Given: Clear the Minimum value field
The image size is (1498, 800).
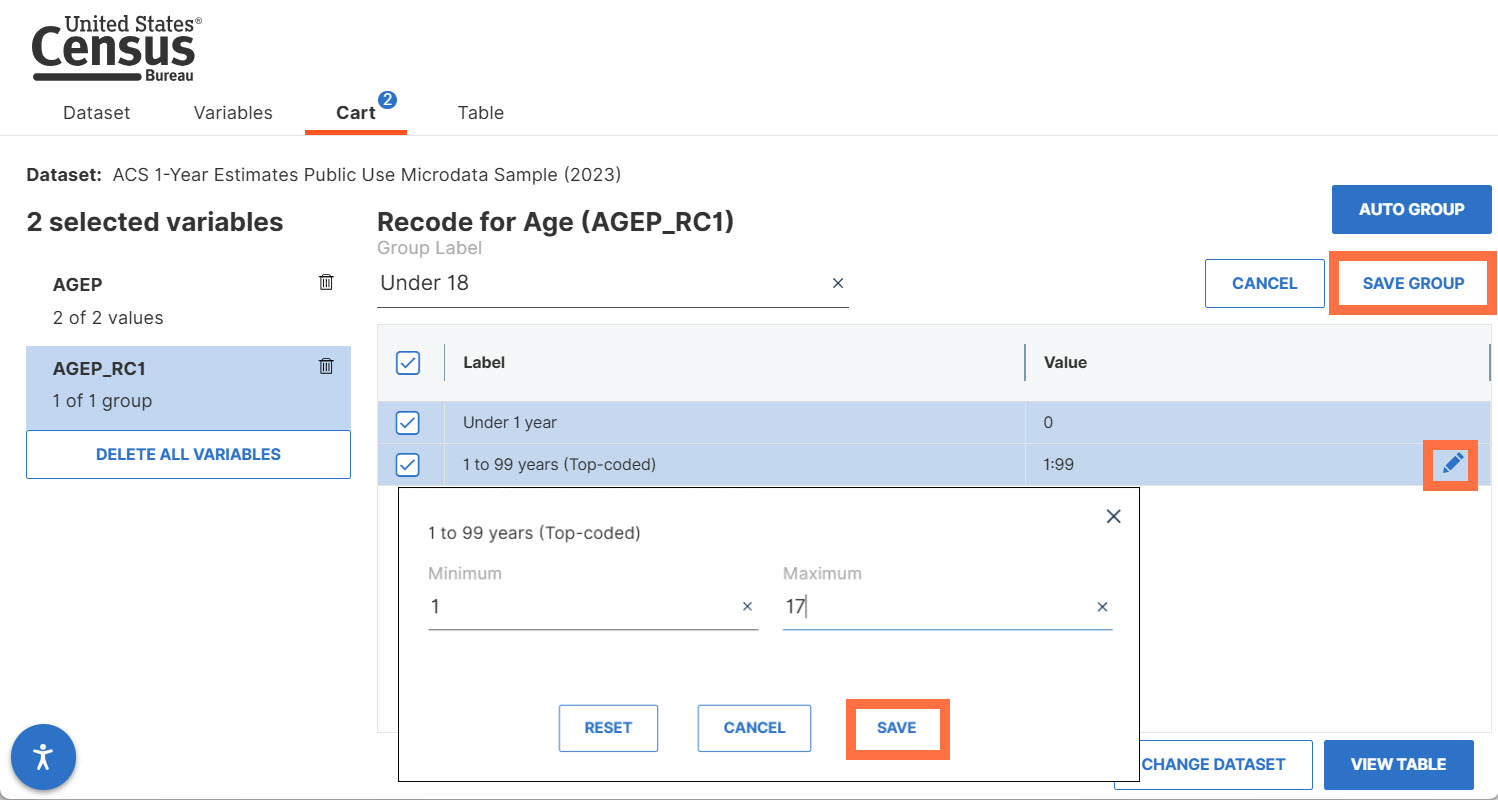Looking at the screenshot, I should click(747, 606).
